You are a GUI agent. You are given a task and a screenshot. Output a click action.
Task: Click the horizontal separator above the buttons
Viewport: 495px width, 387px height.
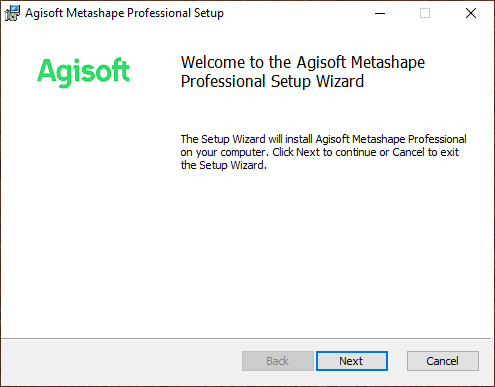[x=246, y=339]
